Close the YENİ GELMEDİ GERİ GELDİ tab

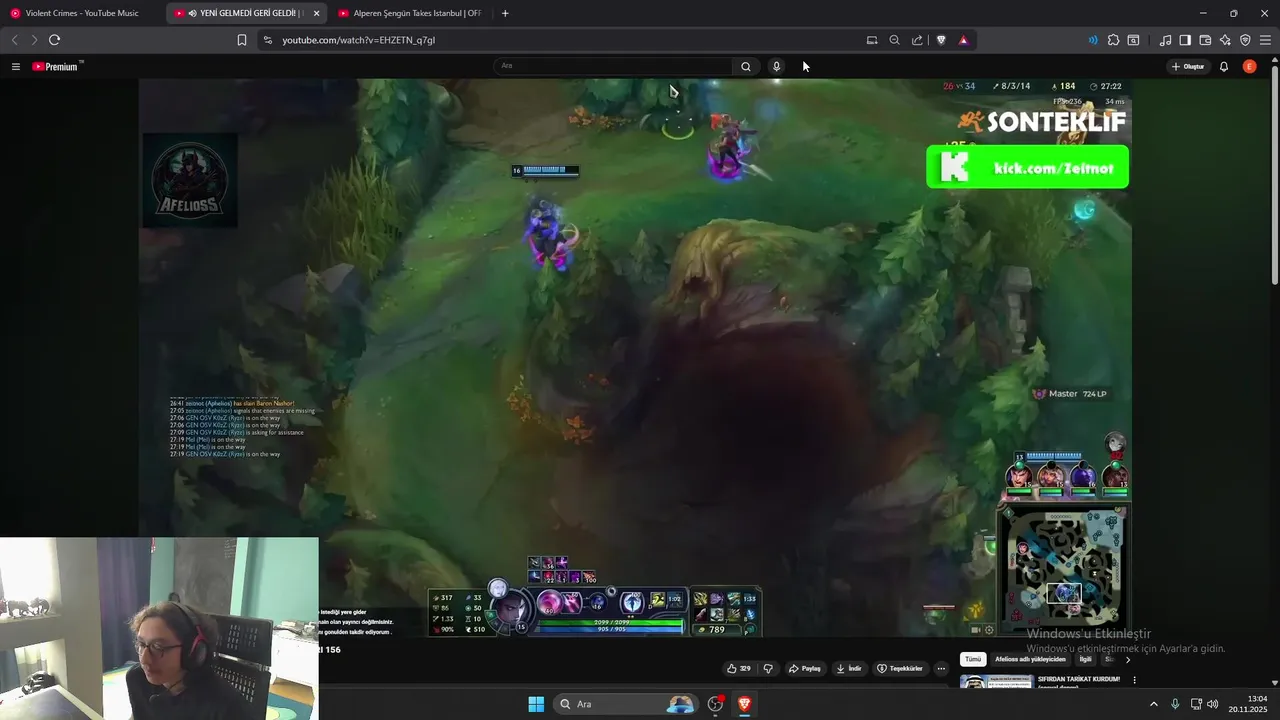(x=316, y=13)
